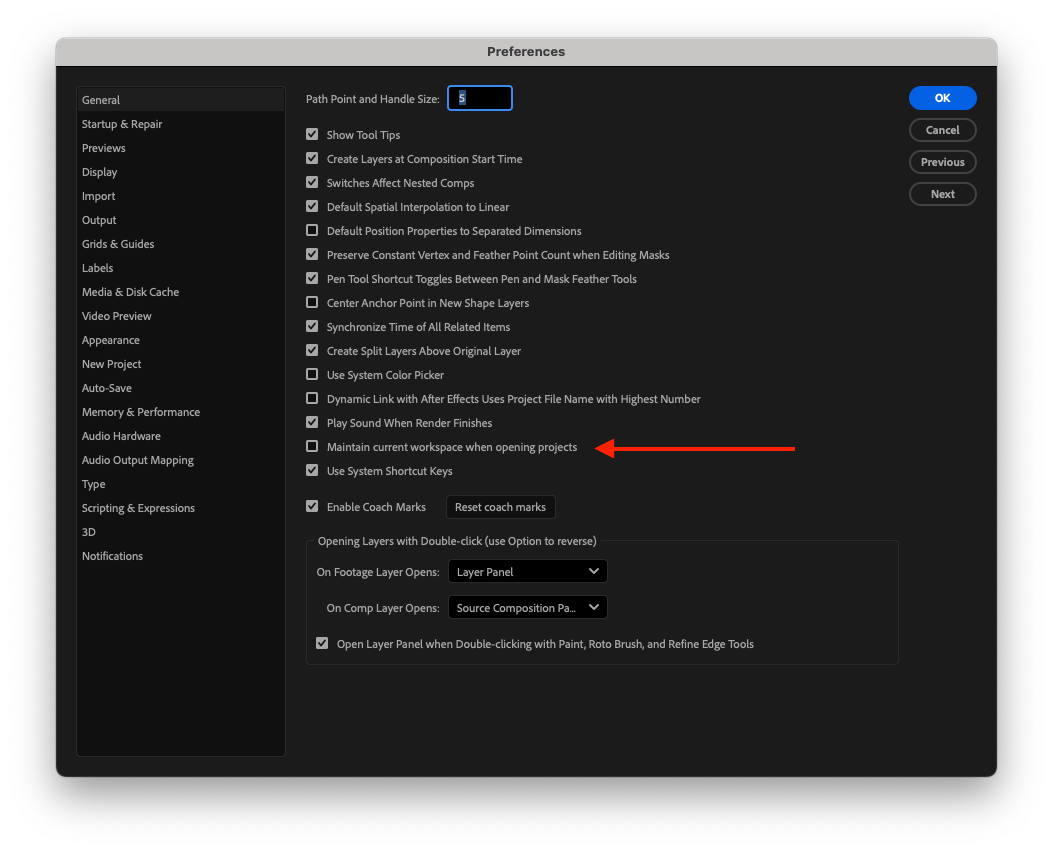Toggle Default Position Properties to Separated Dimensions
This screenshot has height=851, width=1053.
(x=312, y=231)
